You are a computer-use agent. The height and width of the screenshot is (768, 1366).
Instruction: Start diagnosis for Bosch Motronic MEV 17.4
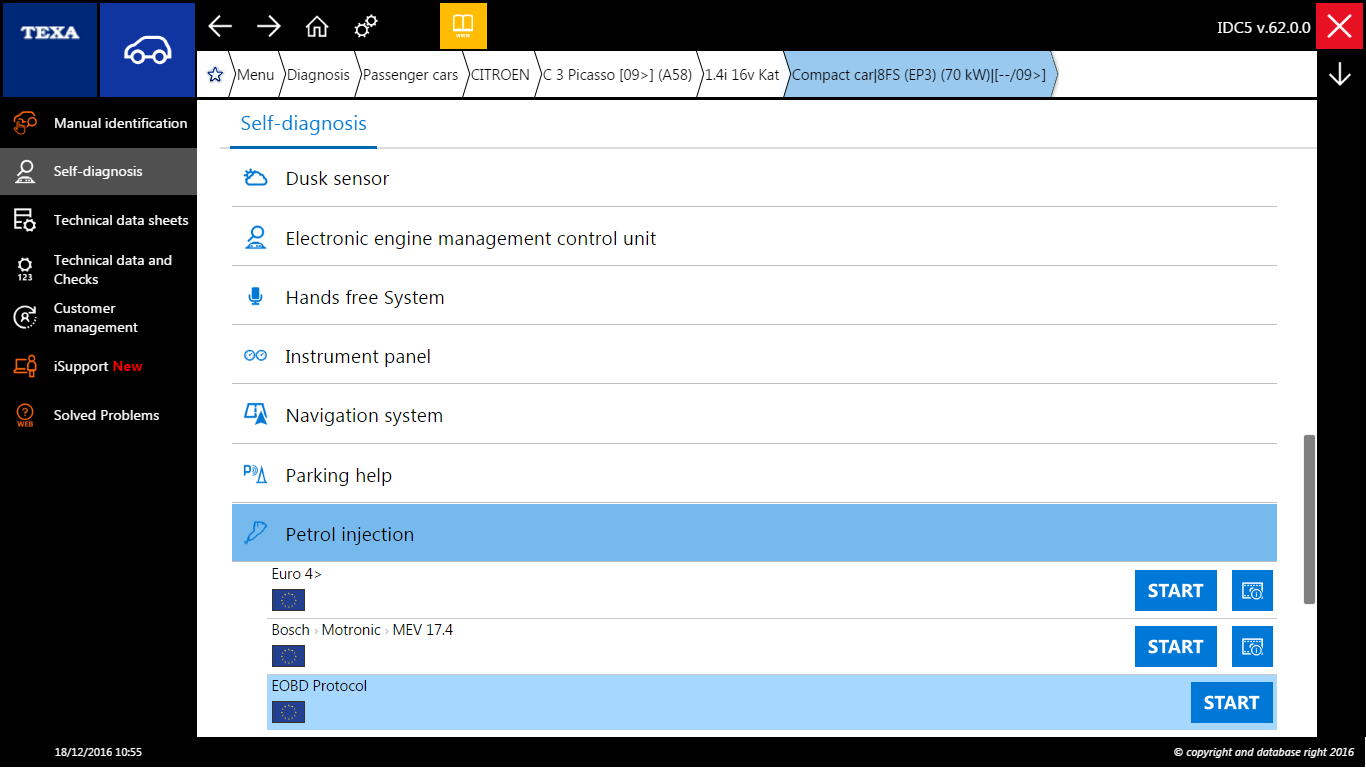coord(1175,647)
